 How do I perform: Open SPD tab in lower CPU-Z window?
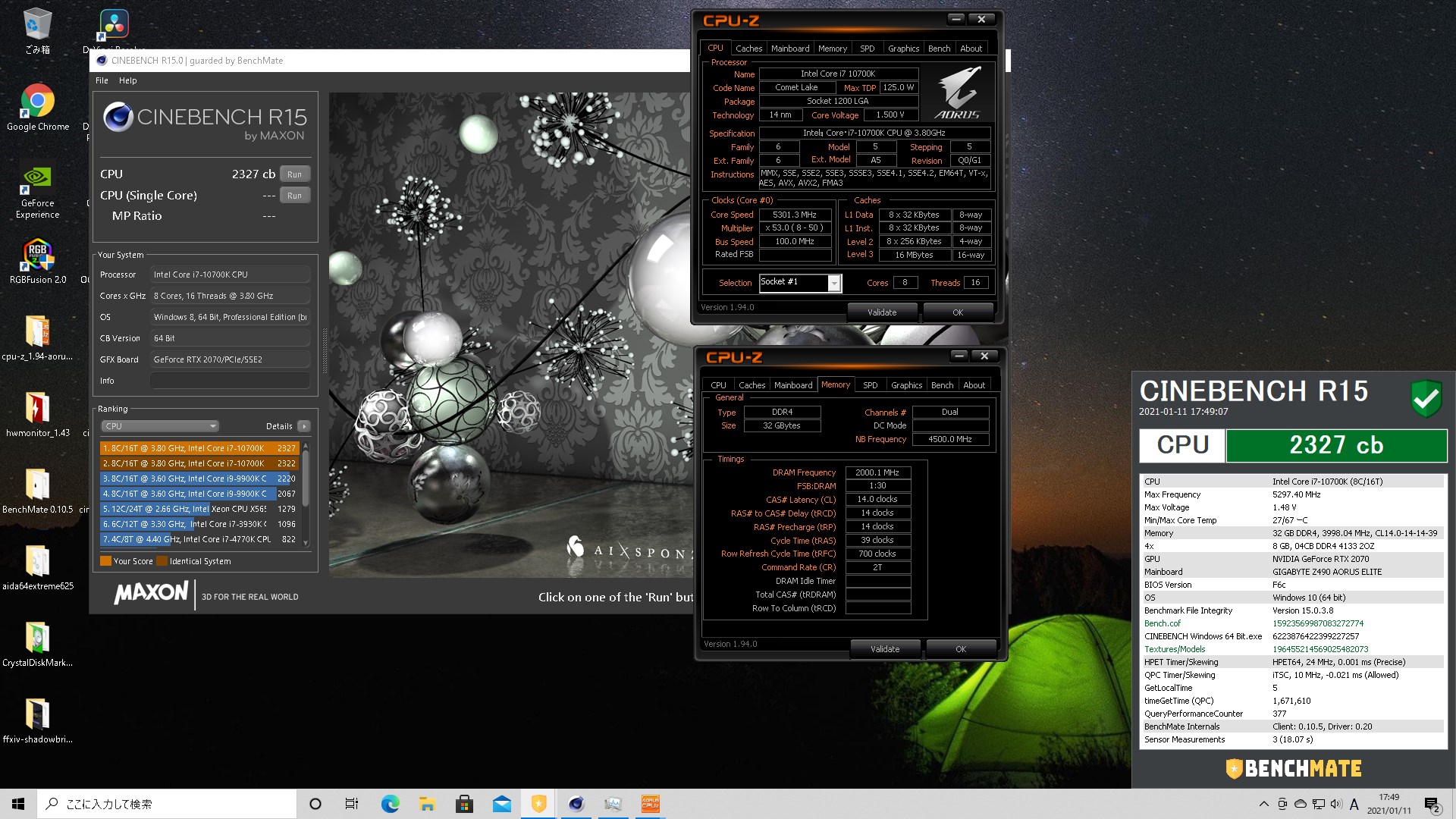point(871,385)
